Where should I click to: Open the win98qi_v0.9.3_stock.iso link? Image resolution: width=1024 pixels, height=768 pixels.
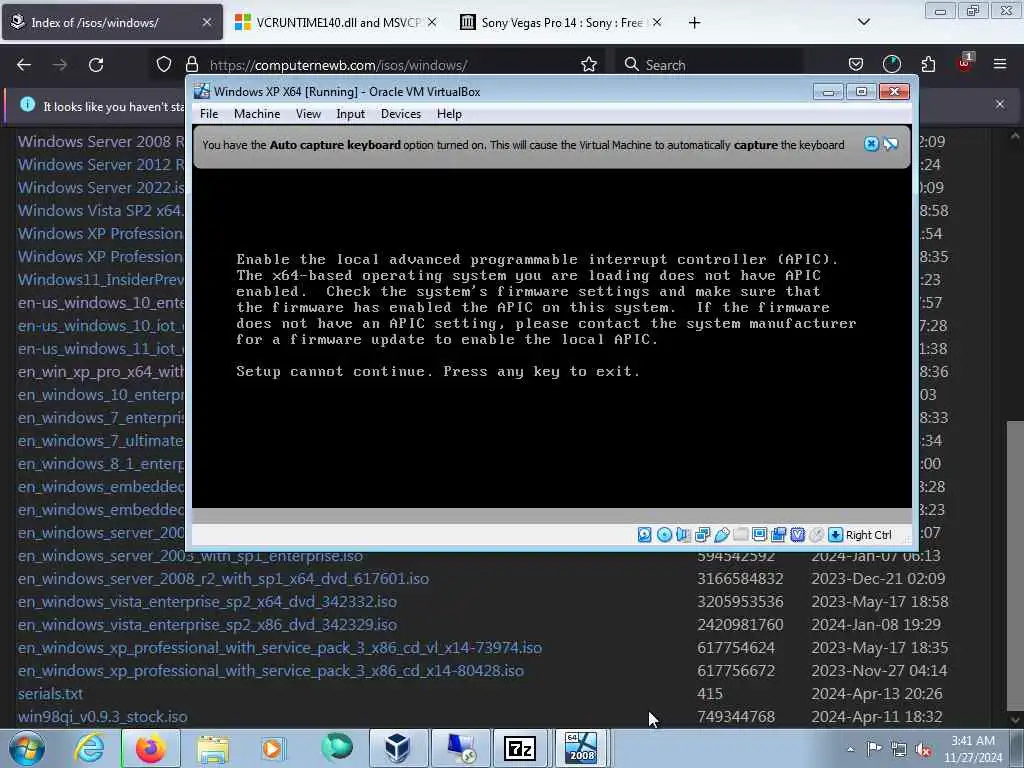click(103, 716)
